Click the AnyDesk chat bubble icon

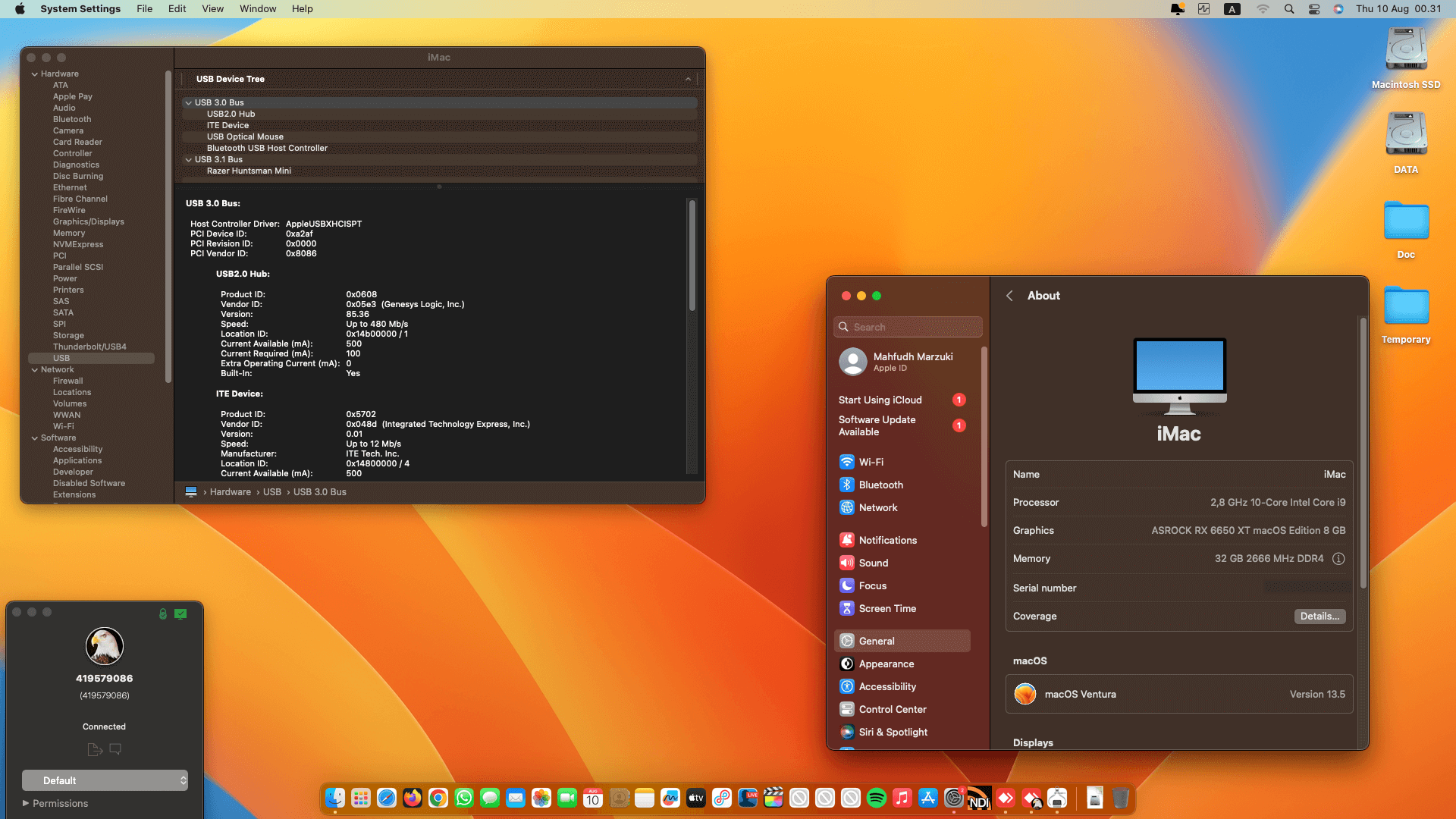115,749
